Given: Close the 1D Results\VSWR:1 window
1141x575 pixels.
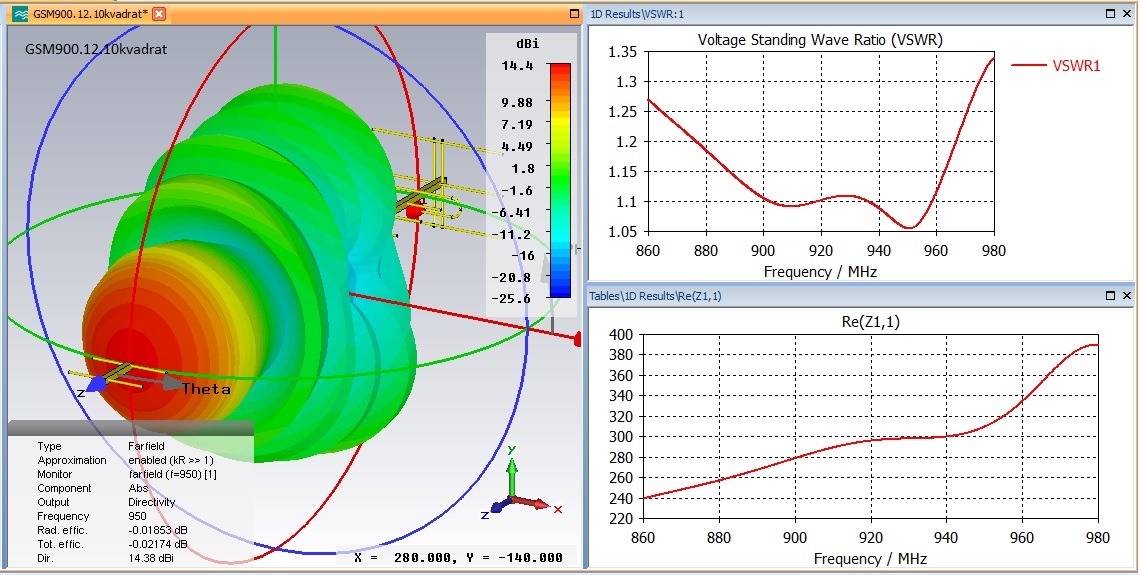Looking at the screenshot, I should [1126, 13].
